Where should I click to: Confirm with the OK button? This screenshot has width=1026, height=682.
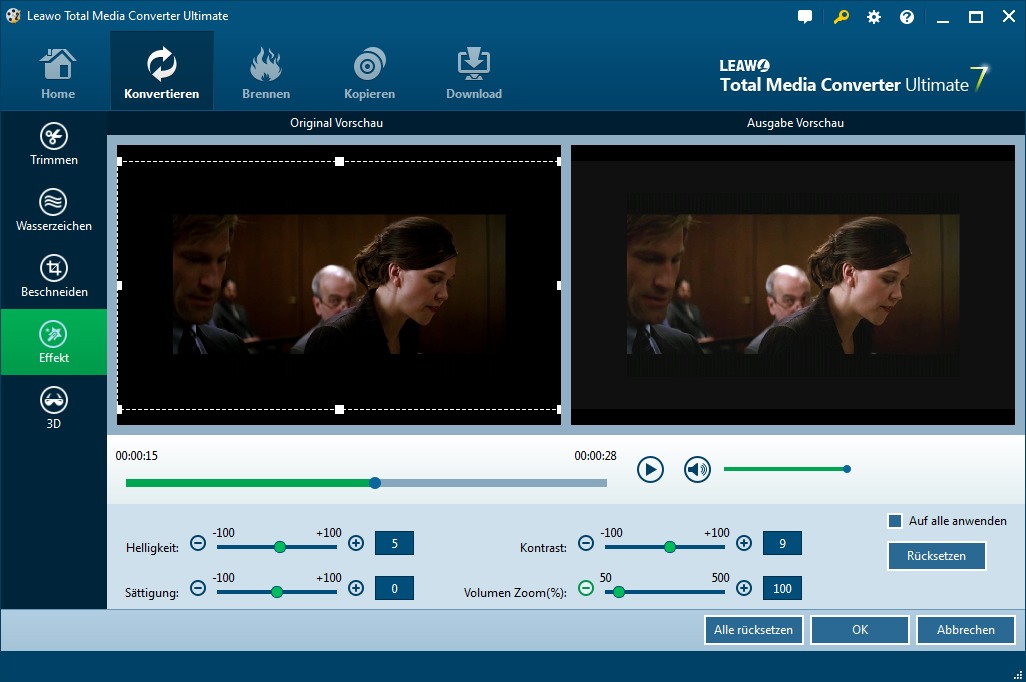tap(860, 630)
